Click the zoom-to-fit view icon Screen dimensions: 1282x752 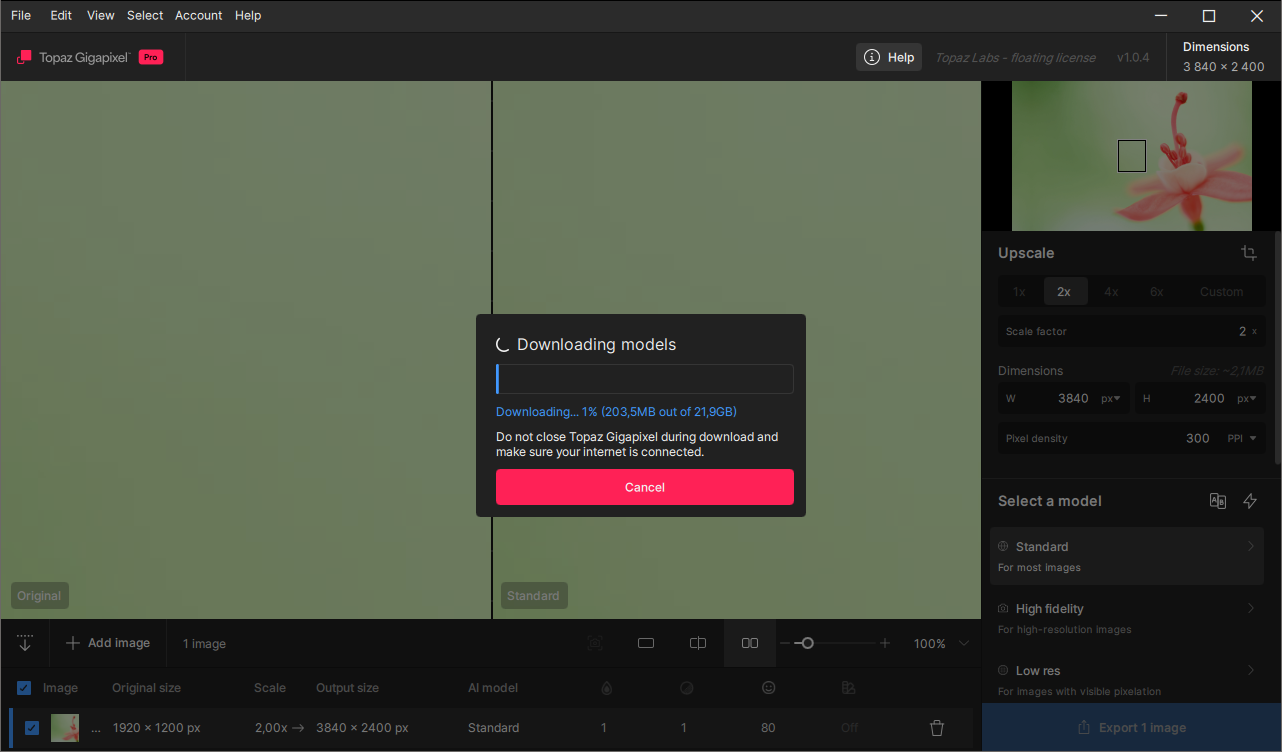(595, 643)
